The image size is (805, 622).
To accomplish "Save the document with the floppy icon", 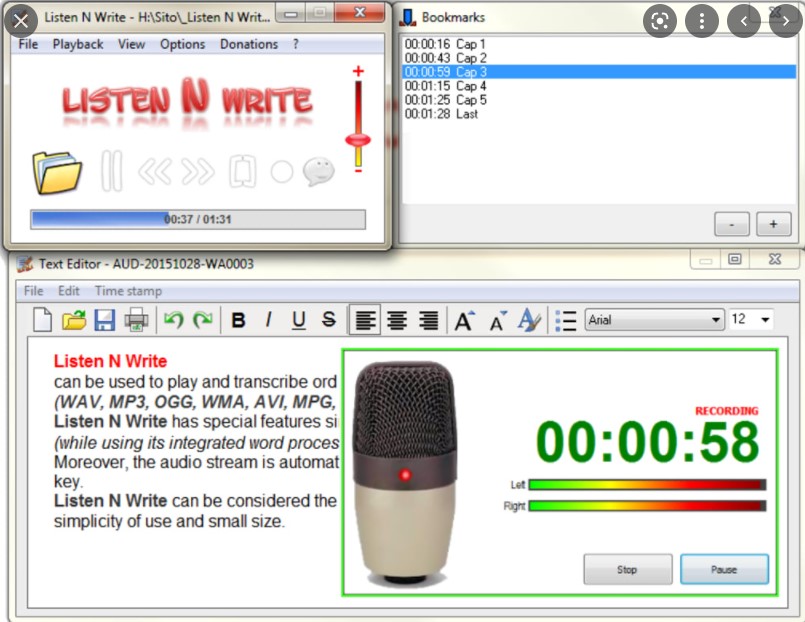I will tap(105, 320).
